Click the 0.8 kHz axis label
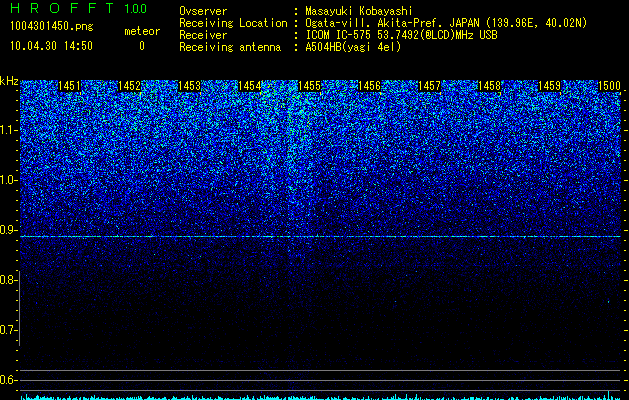The height and width of the screenshot is (400, 629). pyautogui.click(x=8, y=280)
